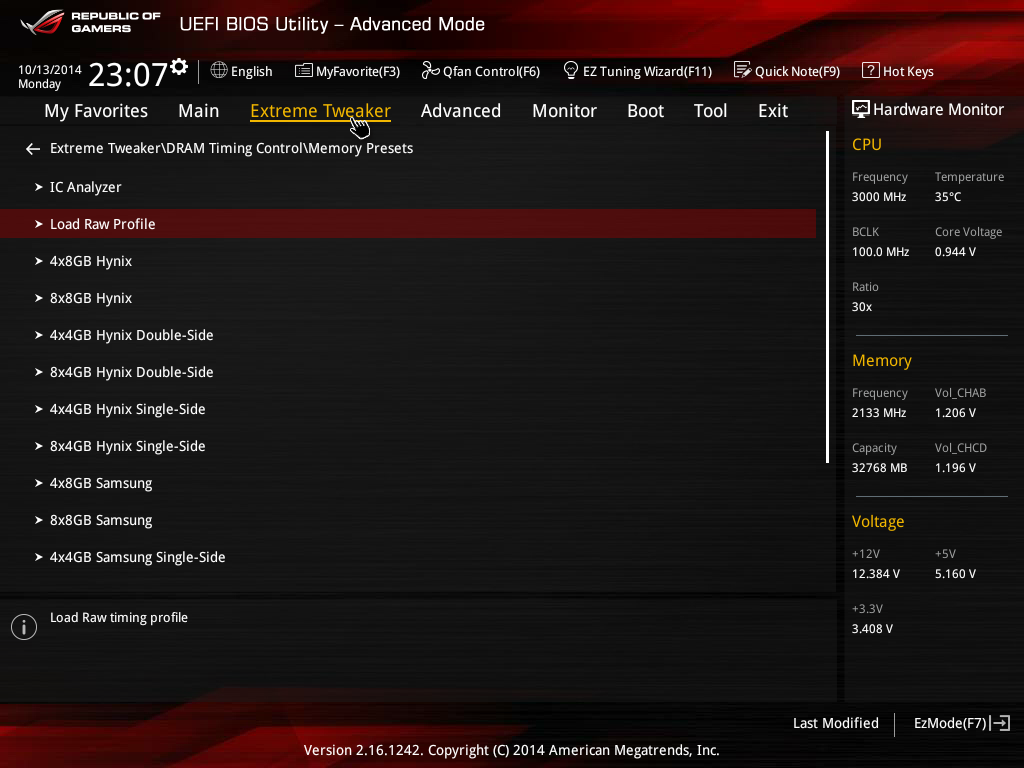
Task: Click the CPU Frequency value 3000 MHz
Action: [879, 197]
